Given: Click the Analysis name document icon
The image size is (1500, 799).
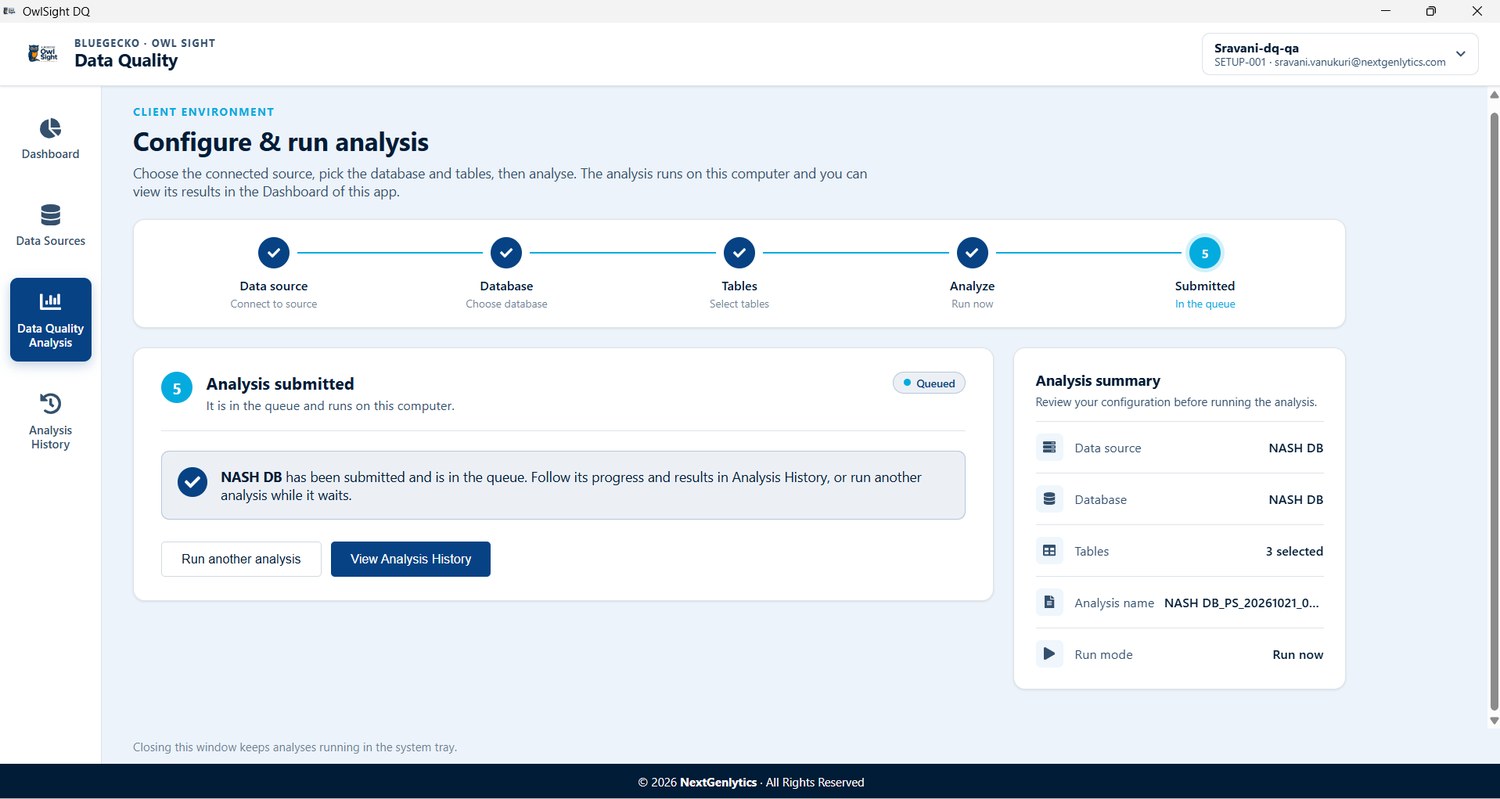Looking at the screenshot, I should click(x=1049, y=602).
